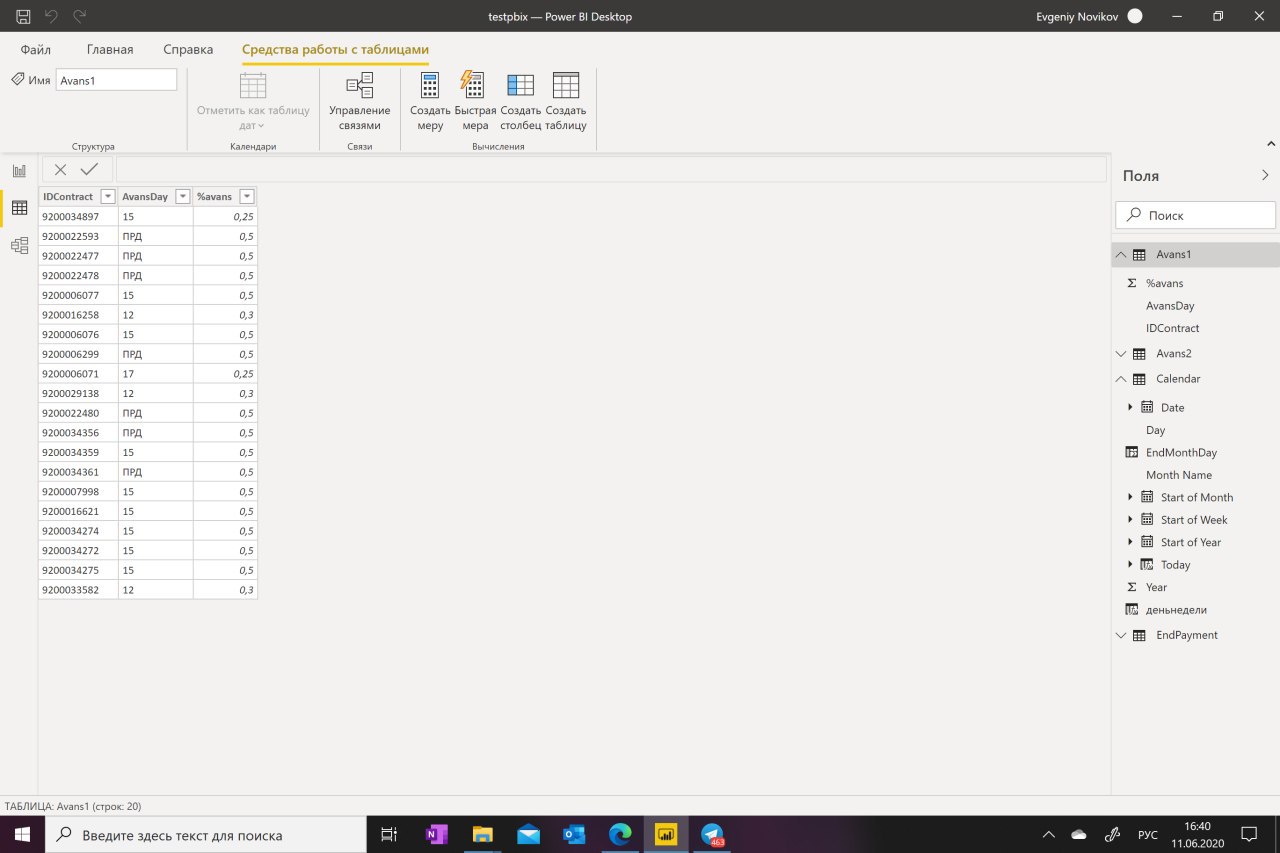Click the OneDrive cloud tray icon
Image resolution: width=1280 pixels, height=853 pixels.
click(1078, 834)
